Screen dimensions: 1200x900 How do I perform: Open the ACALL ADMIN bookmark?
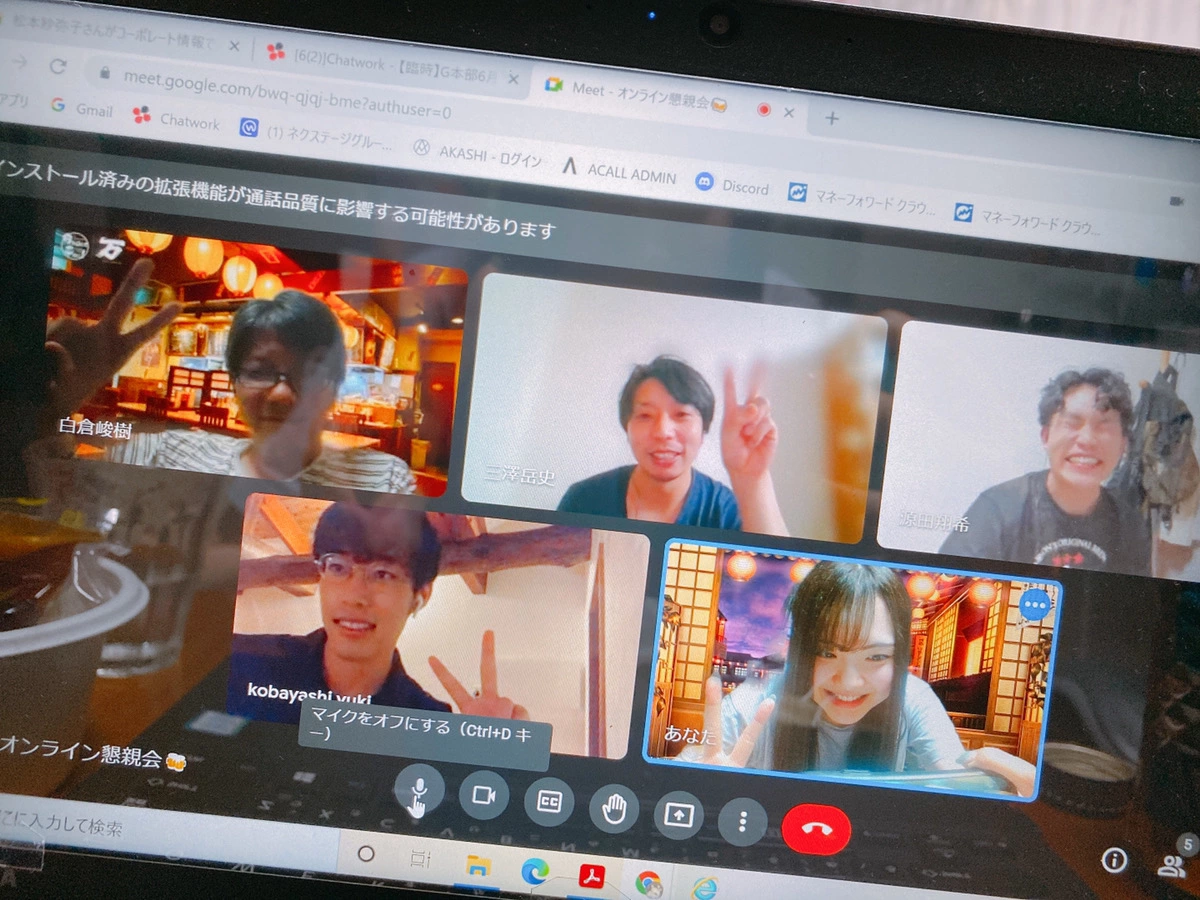(x=619, y=172)
